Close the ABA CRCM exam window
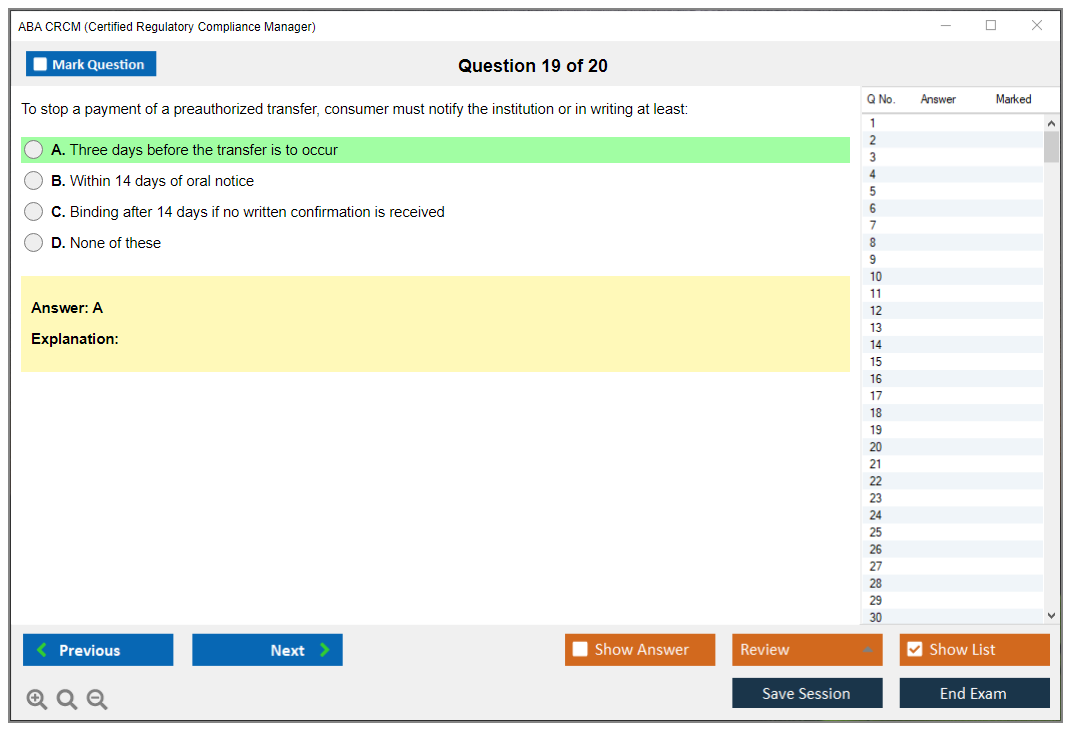 tap(1037, 26)
